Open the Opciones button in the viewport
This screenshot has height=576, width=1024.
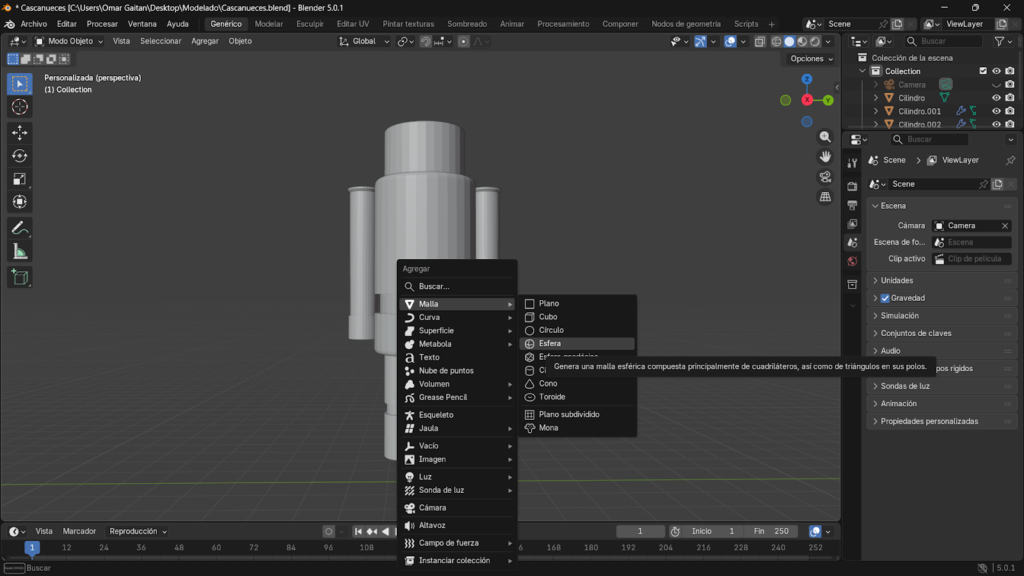pyautogui.click(x=810, y=59)
